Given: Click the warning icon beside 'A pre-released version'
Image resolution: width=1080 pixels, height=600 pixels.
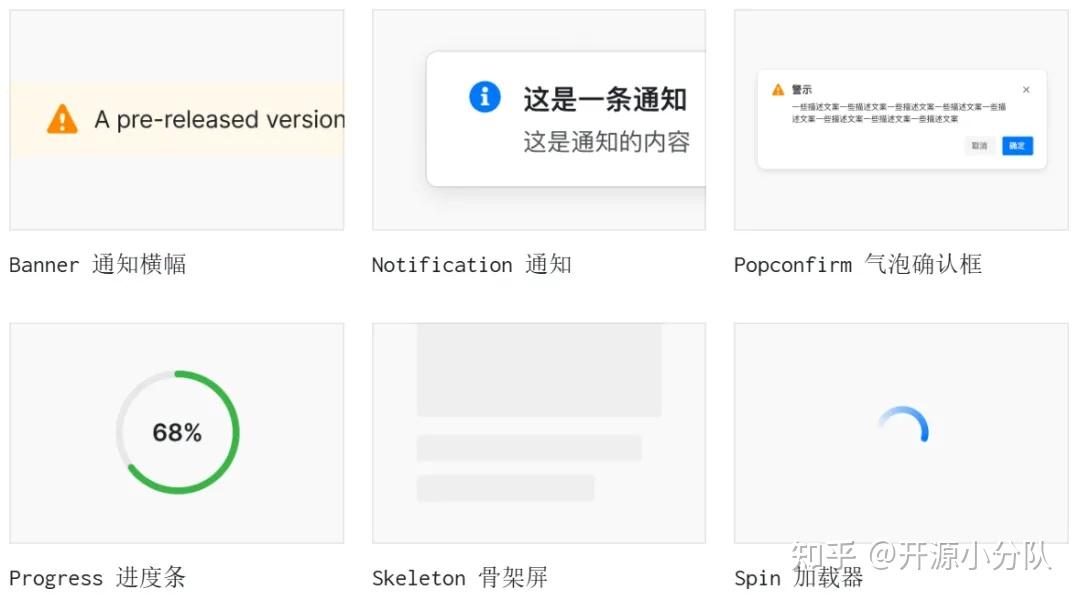Looking at the screenshot, I should pyautogui.click(x=61, y=119).
